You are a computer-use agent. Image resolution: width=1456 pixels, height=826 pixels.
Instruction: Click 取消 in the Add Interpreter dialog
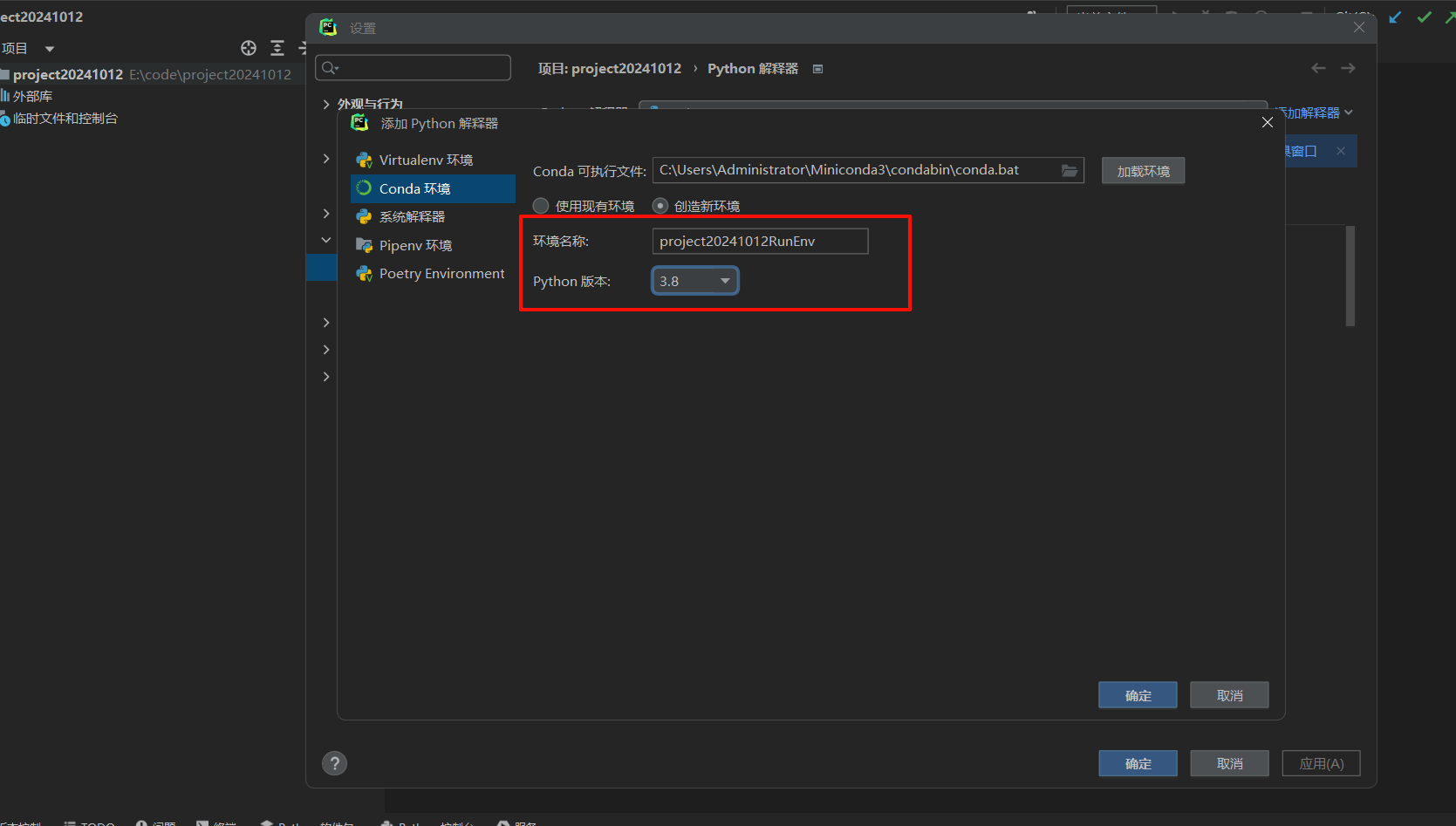1229,695
